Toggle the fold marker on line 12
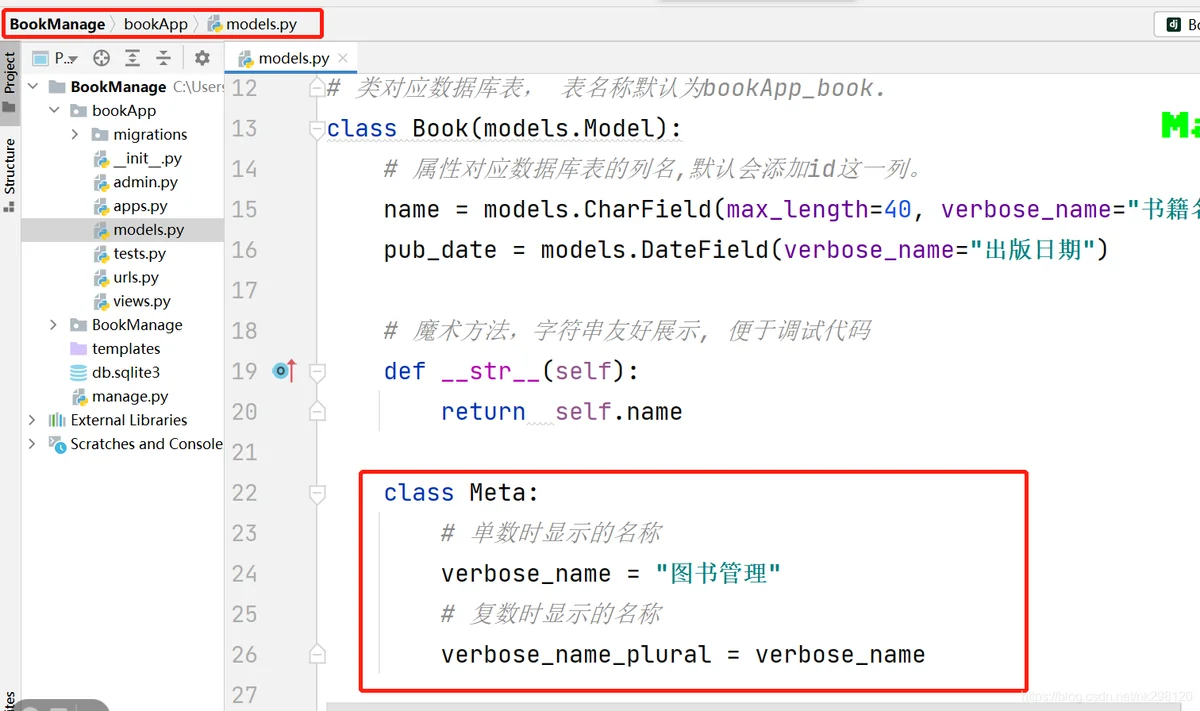Image resolution: width=1200 pixels, height=711 pixels. tap(317, 89)
